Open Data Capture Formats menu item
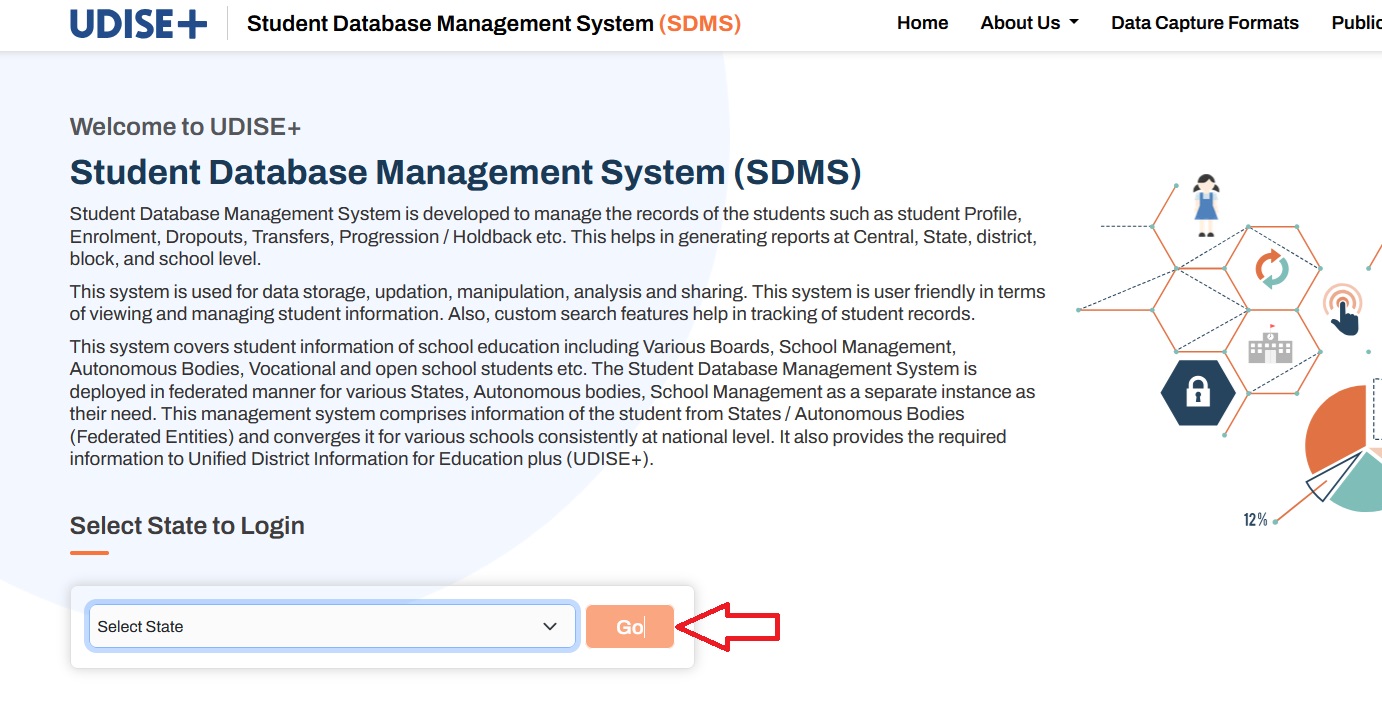Viewport: 1382px width, 703px height. click(1204, 23)
